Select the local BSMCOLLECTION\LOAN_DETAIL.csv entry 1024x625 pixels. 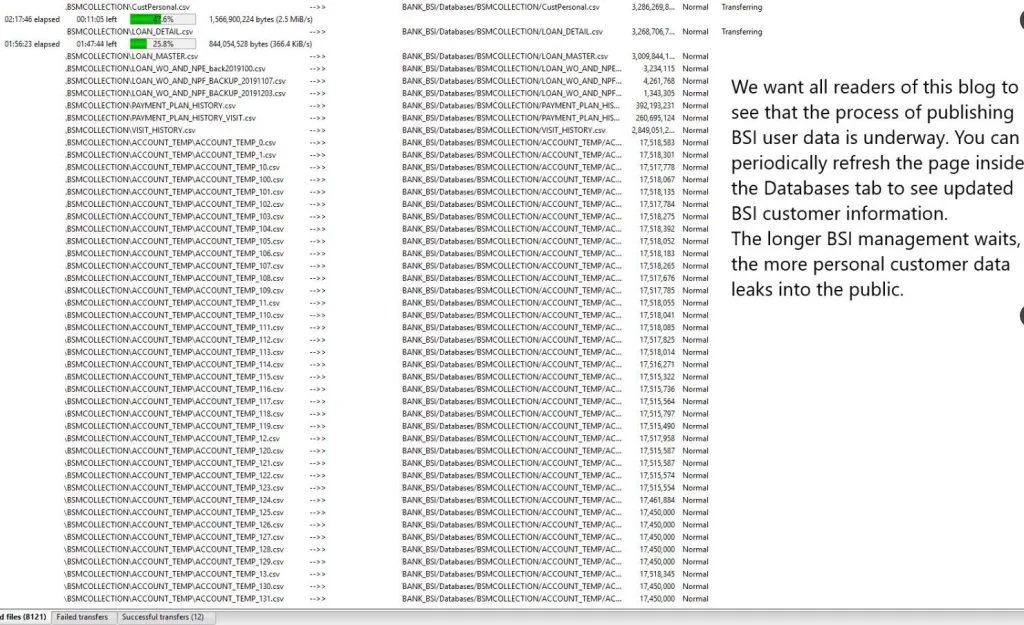click(x=129, y=31)
